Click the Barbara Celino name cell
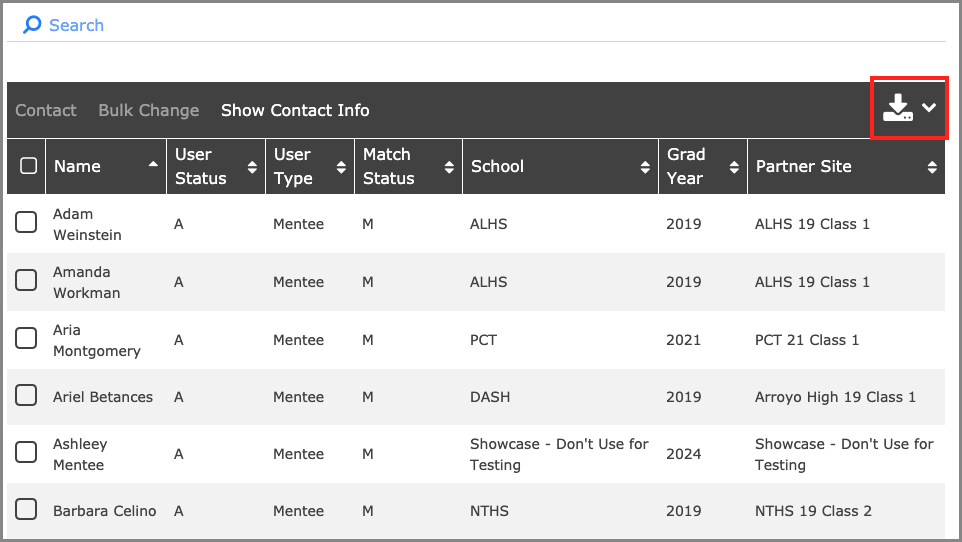 coord(104,511)
